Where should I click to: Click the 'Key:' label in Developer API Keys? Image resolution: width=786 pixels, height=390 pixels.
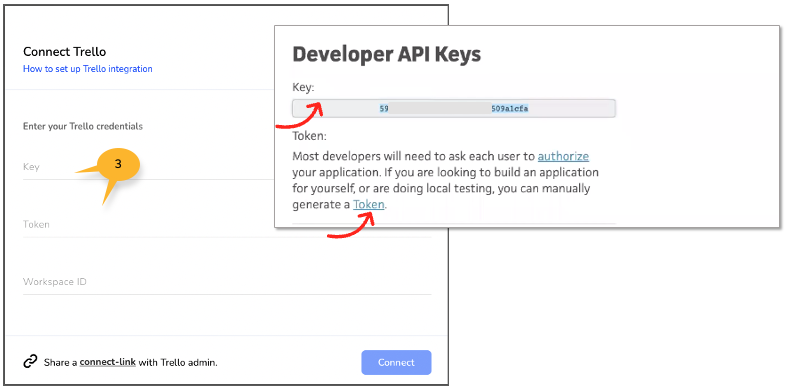click(x=303, y=88)
